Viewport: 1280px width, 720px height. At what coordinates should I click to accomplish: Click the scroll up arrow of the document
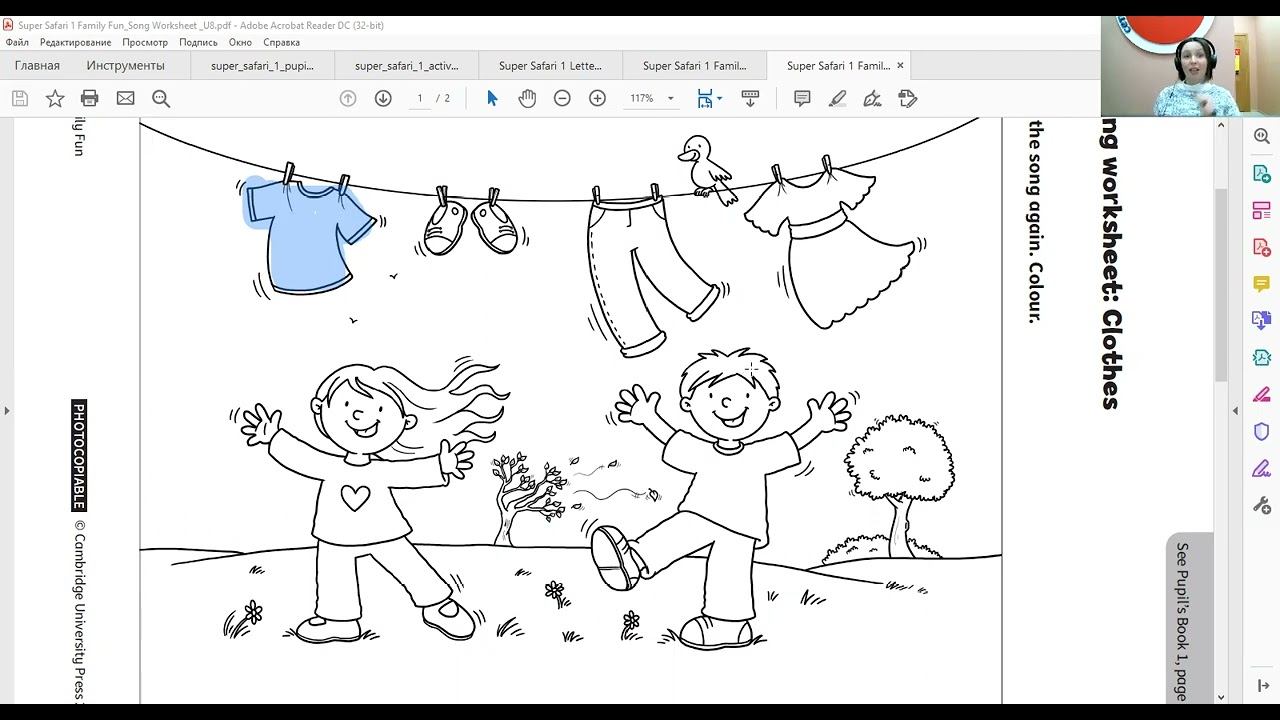coord(1221,125)
